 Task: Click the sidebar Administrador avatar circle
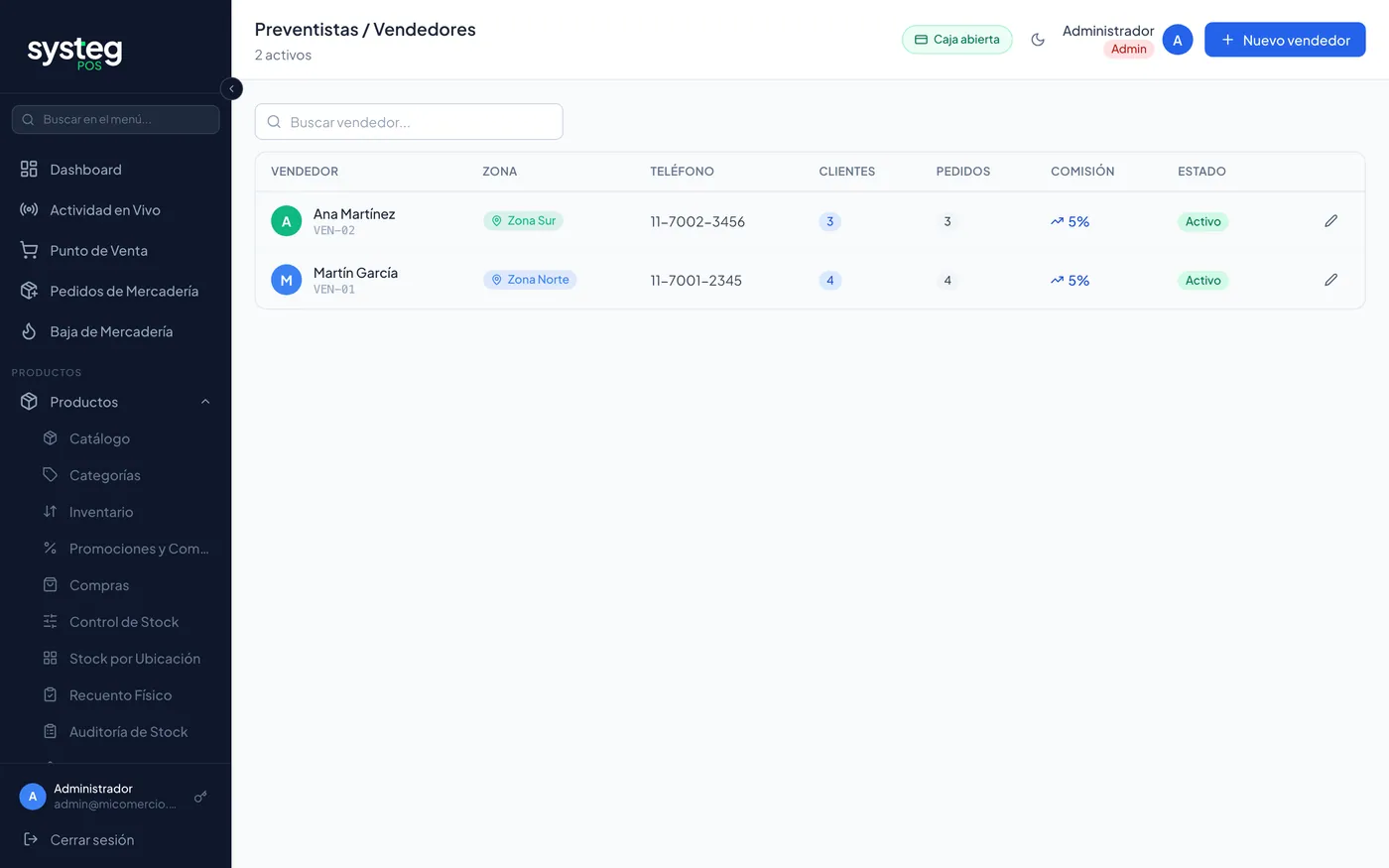pos(33,797)
